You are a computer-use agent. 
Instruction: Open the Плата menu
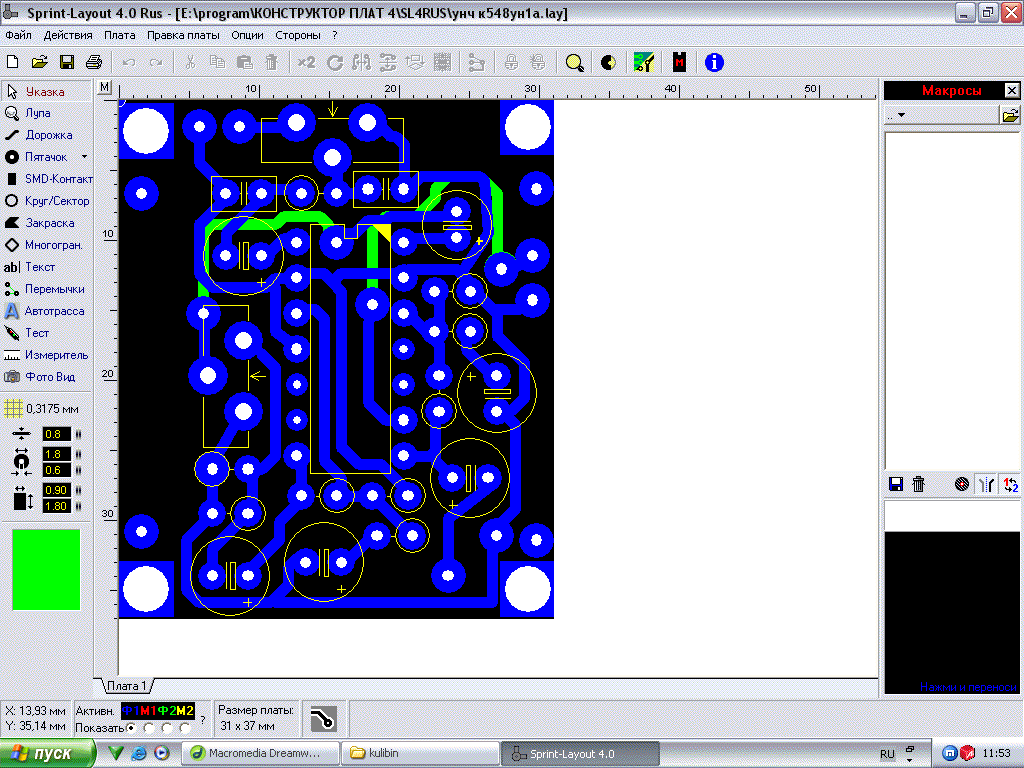120,35
